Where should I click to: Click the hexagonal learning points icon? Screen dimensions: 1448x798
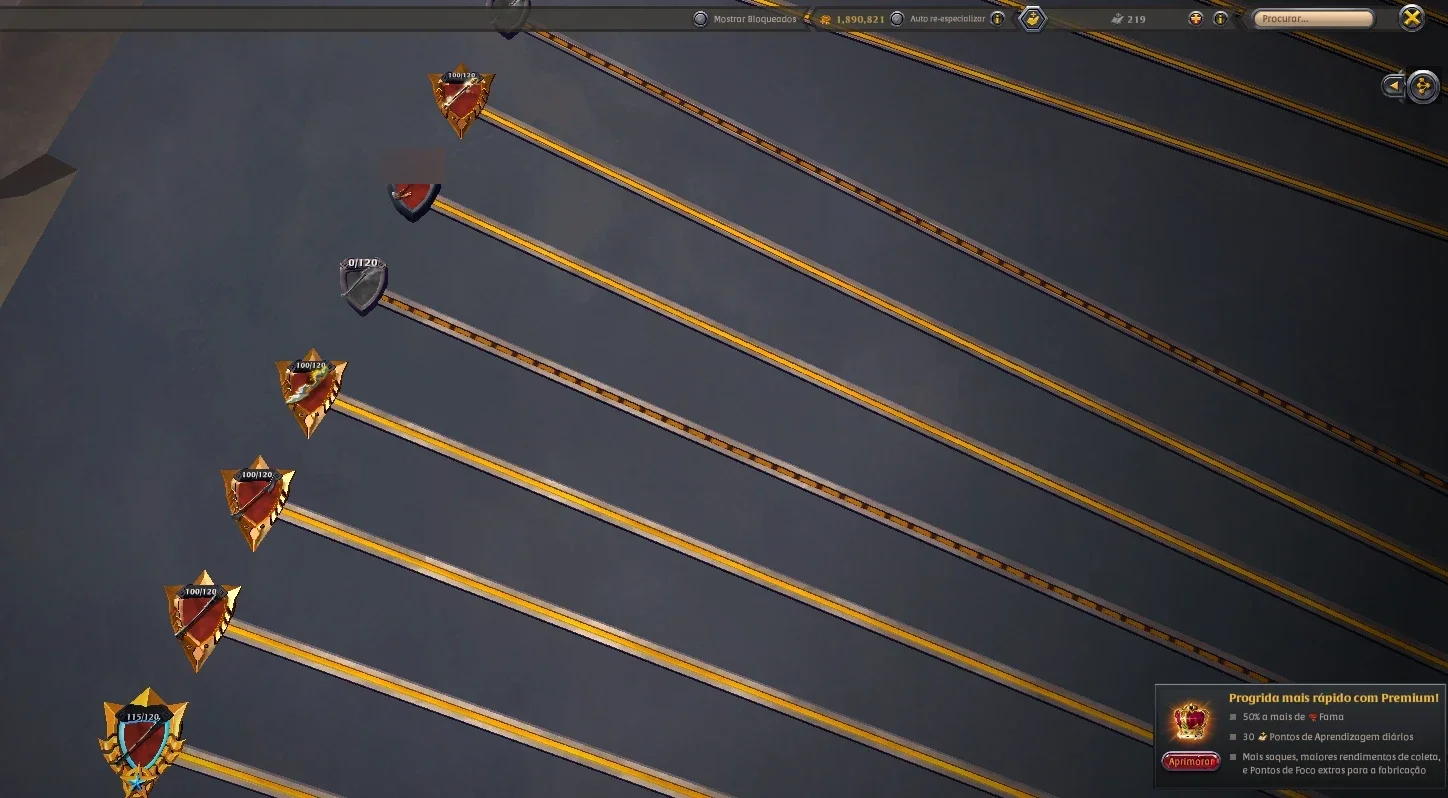[x=1032, y=18]
